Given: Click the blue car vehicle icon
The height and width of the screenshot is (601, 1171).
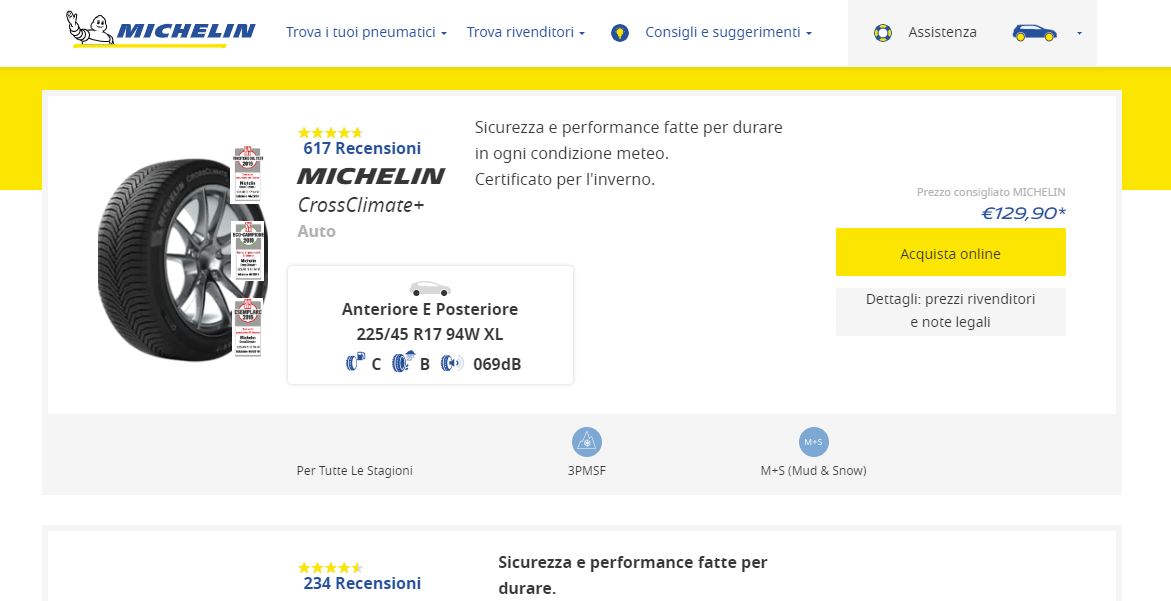Looking at the screenshot, I should [1034, 33].
